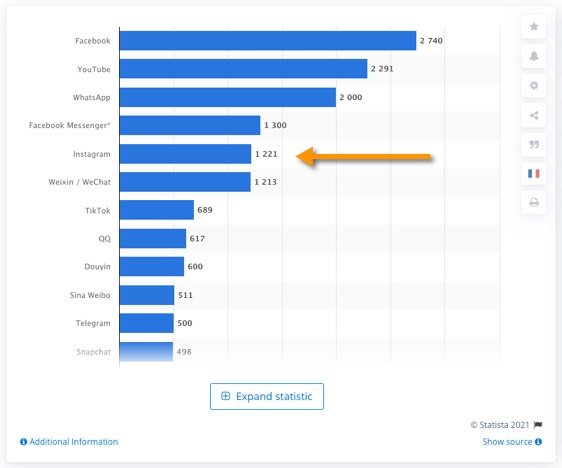The image size is (562, 468).
Task: Click the flag icon beside Statista 2021
Action: [x=538, y=425]
